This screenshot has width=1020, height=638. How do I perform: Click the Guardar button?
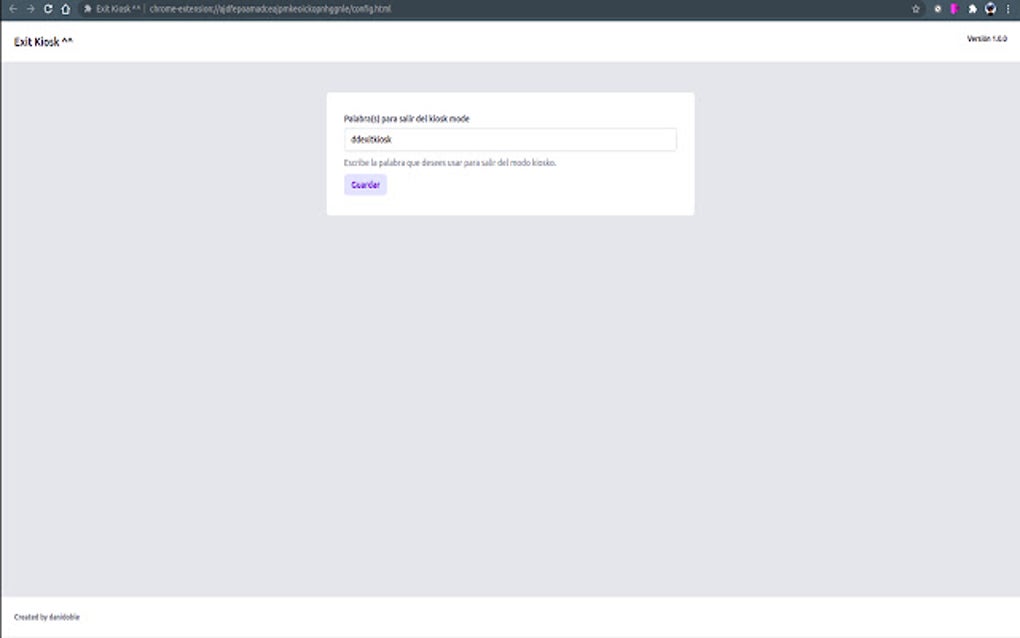point(365,184)
